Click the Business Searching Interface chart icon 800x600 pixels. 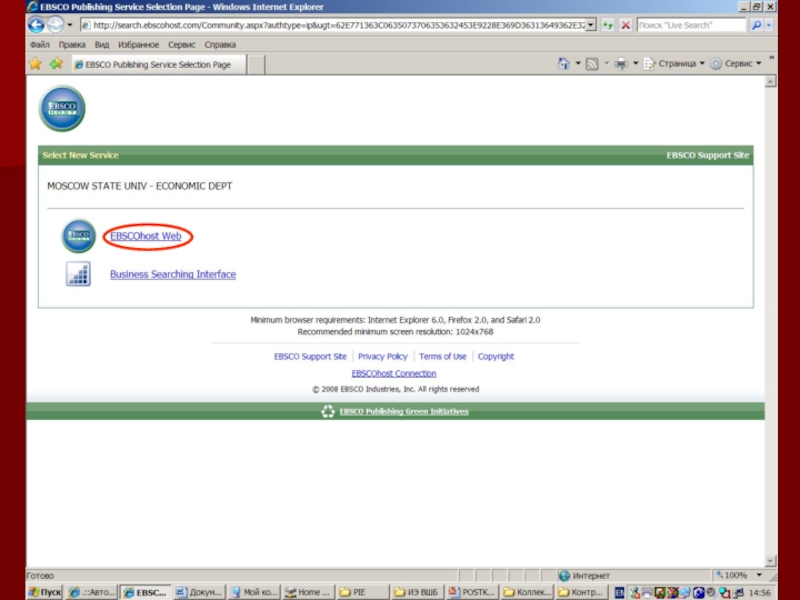78,274
